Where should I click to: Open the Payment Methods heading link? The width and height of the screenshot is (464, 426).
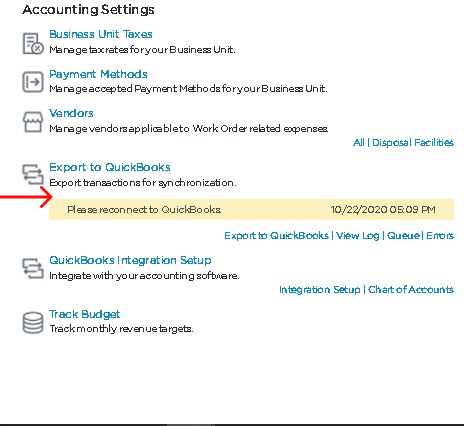[98, 74]
